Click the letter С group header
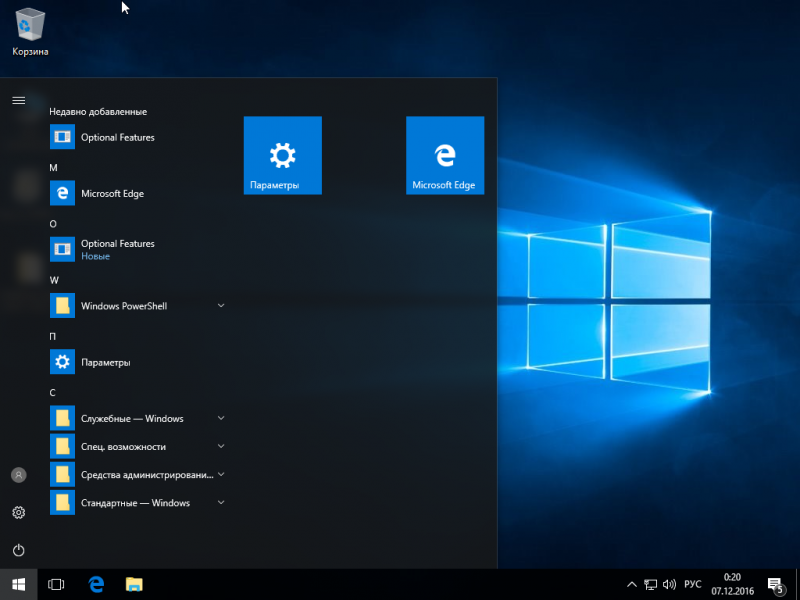 point(52,392)
